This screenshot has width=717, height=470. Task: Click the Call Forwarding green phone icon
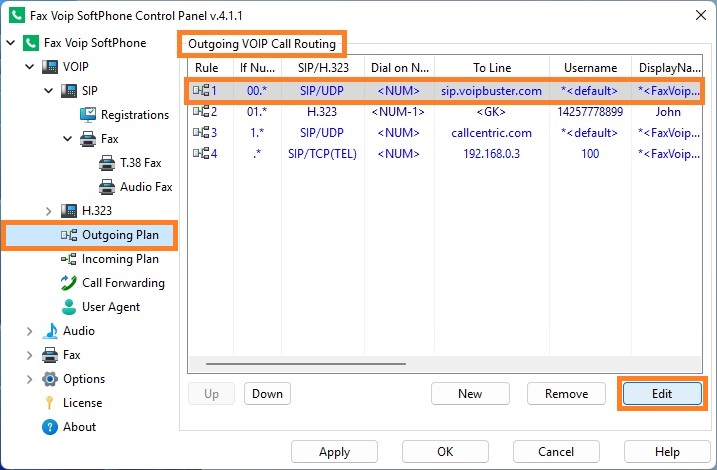69,283
